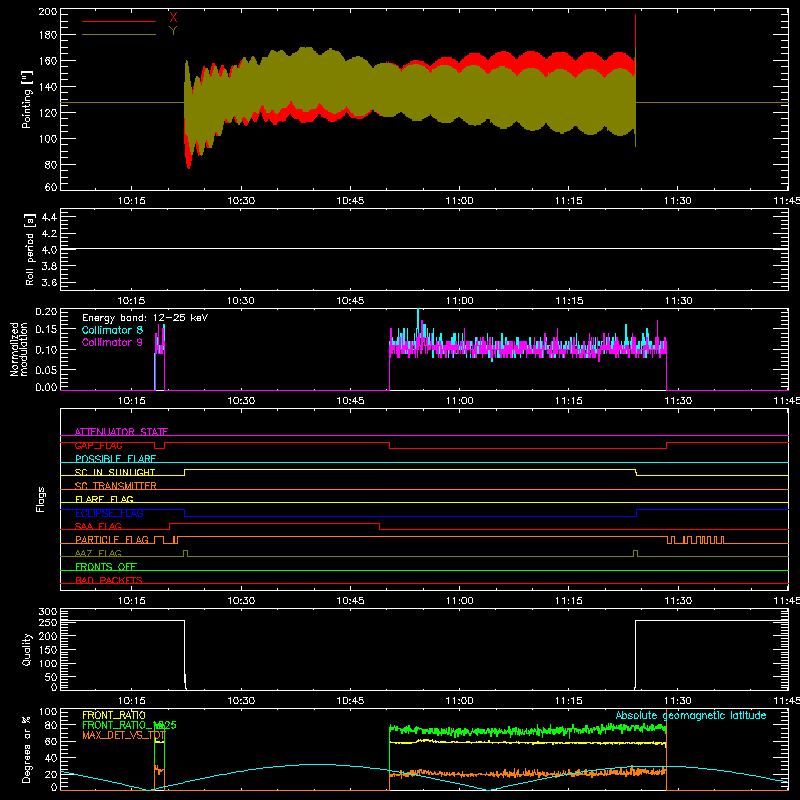Click the orange MAX_DET_VS_TOT legend label
Screen dimensions: 800x800
tap(123, 735)
